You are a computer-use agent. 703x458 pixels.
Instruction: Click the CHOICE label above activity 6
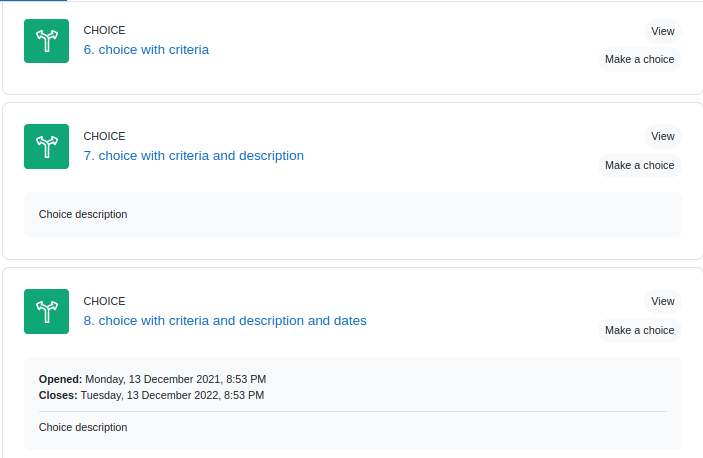[x=104, y=30]
